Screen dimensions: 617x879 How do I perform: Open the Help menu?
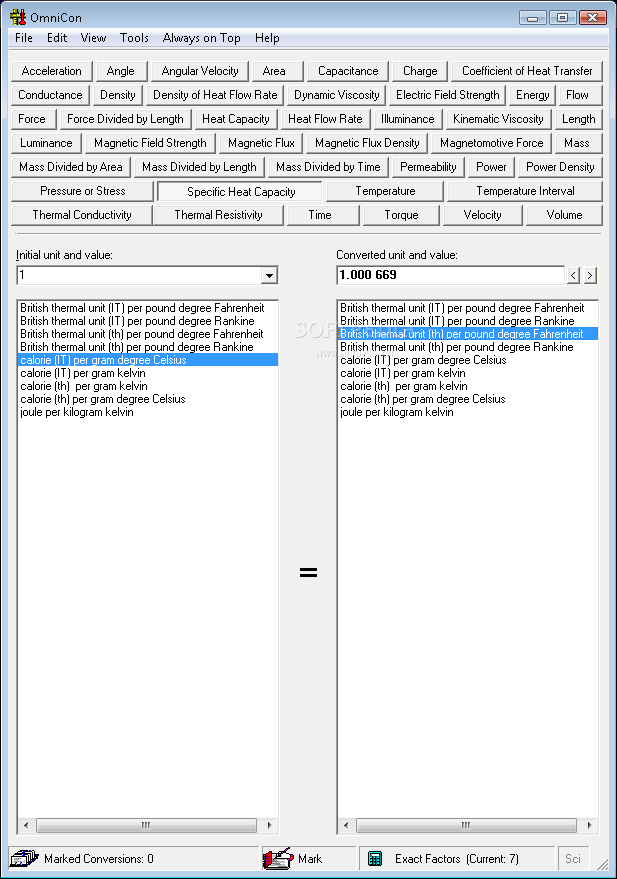(x=267, y=38)
